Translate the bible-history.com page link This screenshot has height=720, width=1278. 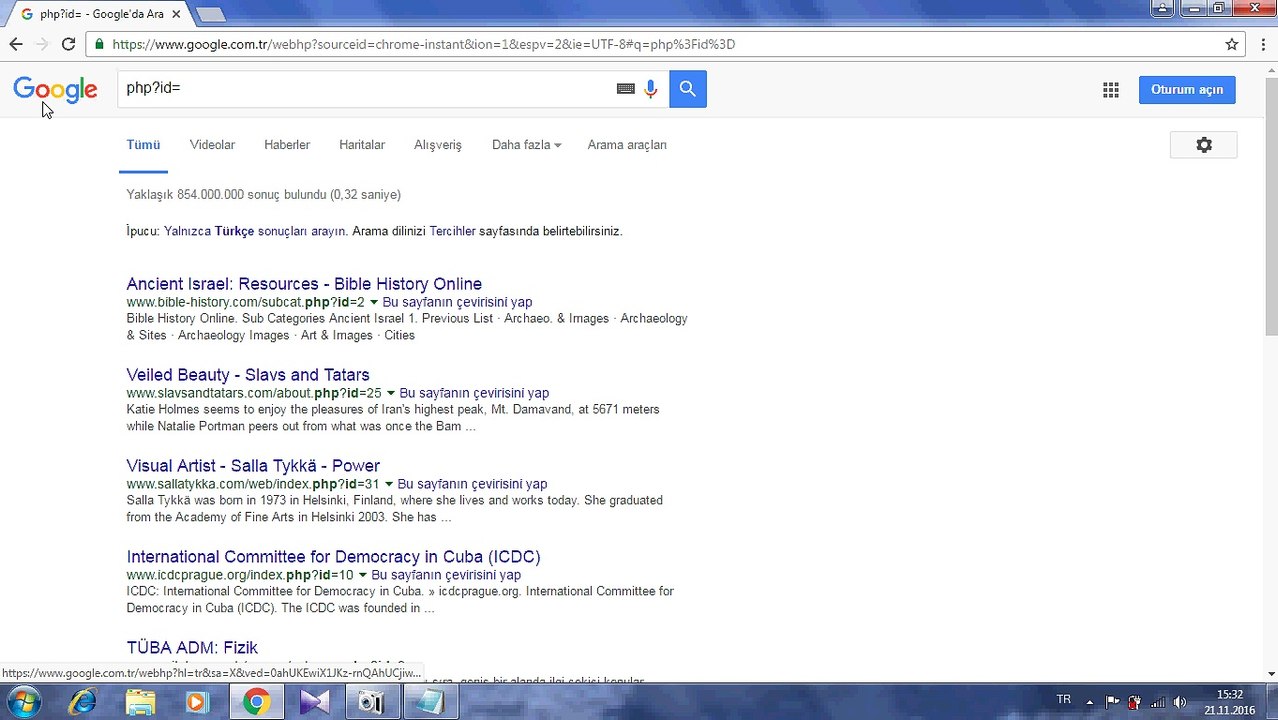coord(457,302)
